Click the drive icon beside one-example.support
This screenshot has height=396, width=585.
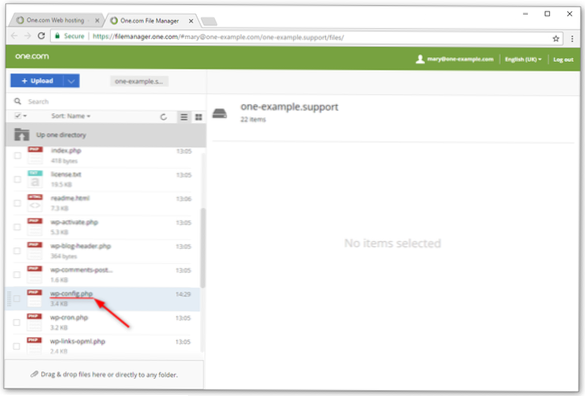pyautogui.click(x=220, y=113)
